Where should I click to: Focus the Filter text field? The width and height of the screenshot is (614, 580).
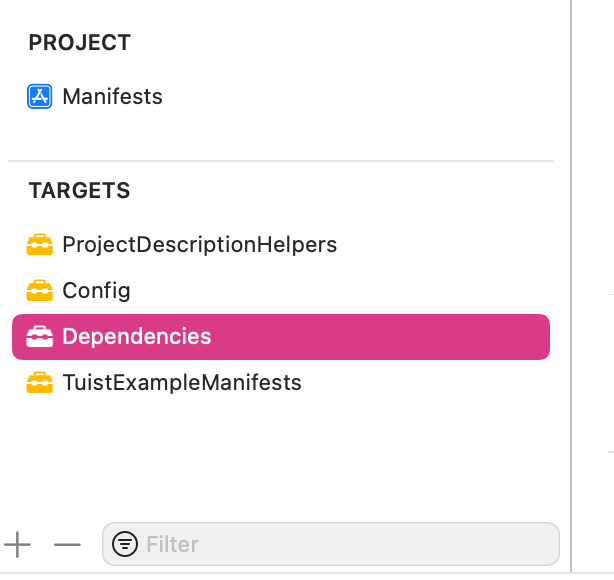340,544
